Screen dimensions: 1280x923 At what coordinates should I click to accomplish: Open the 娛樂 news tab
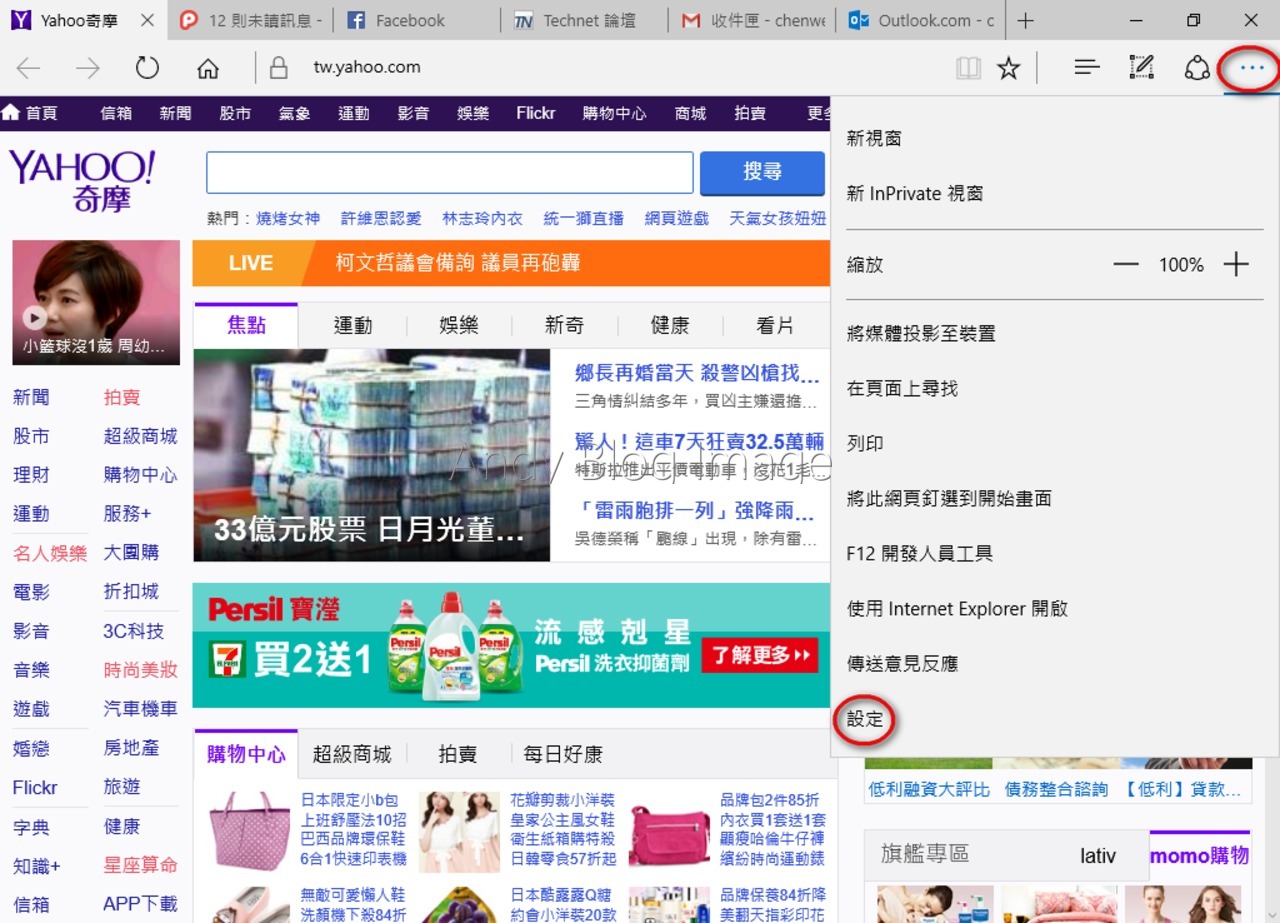coord(459,325)
